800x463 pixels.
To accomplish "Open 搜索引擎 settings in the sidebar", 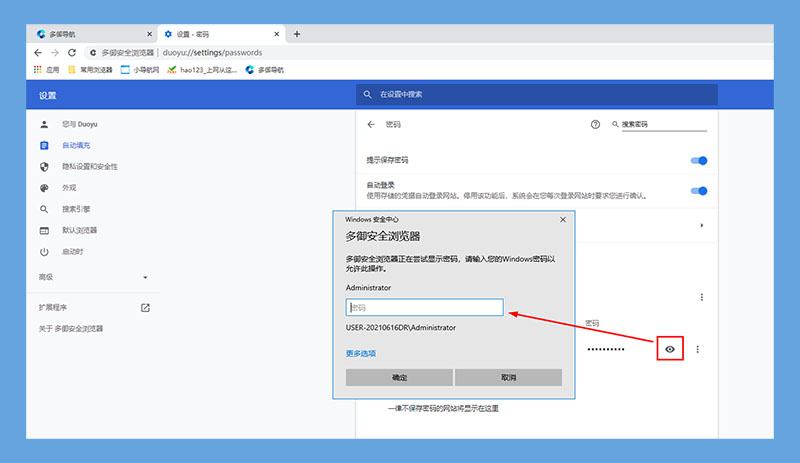I will 76,209.
